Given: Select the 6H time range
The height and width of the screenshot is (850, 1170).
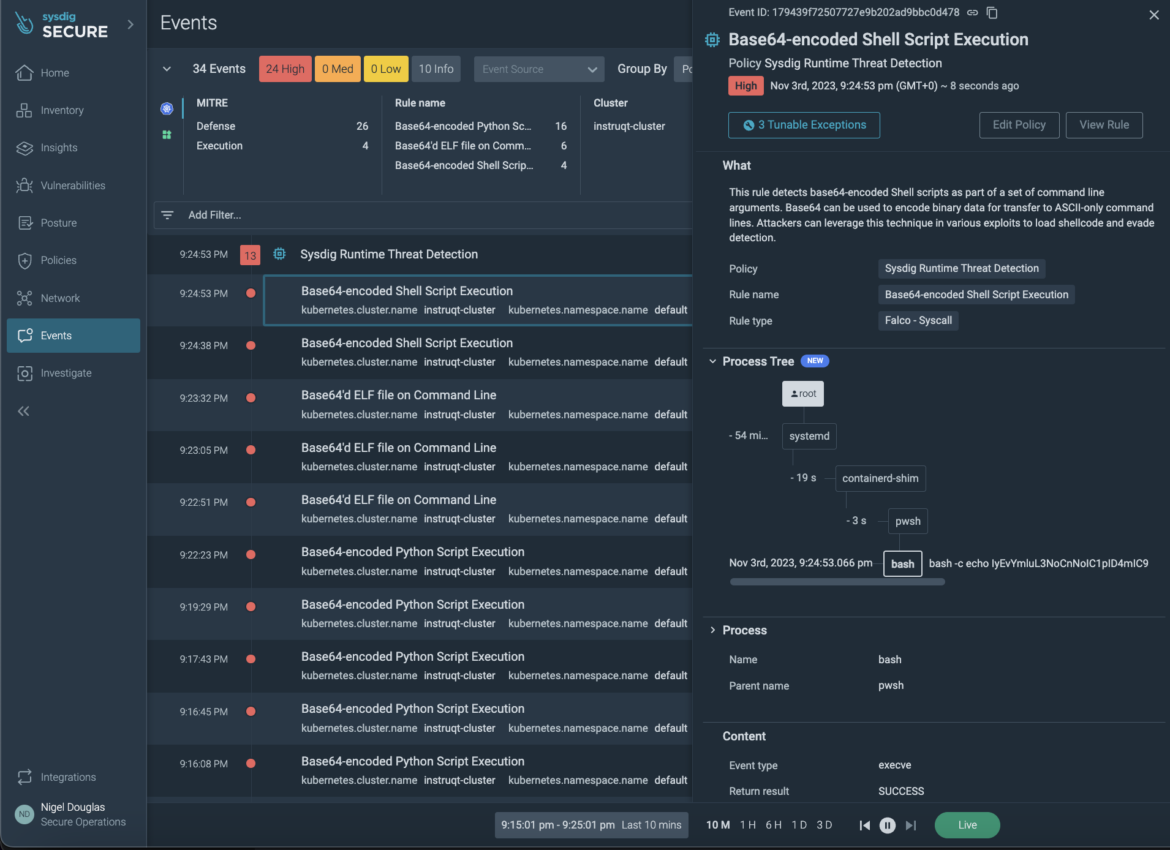Looking at the screenshot, I should (773, 825).
